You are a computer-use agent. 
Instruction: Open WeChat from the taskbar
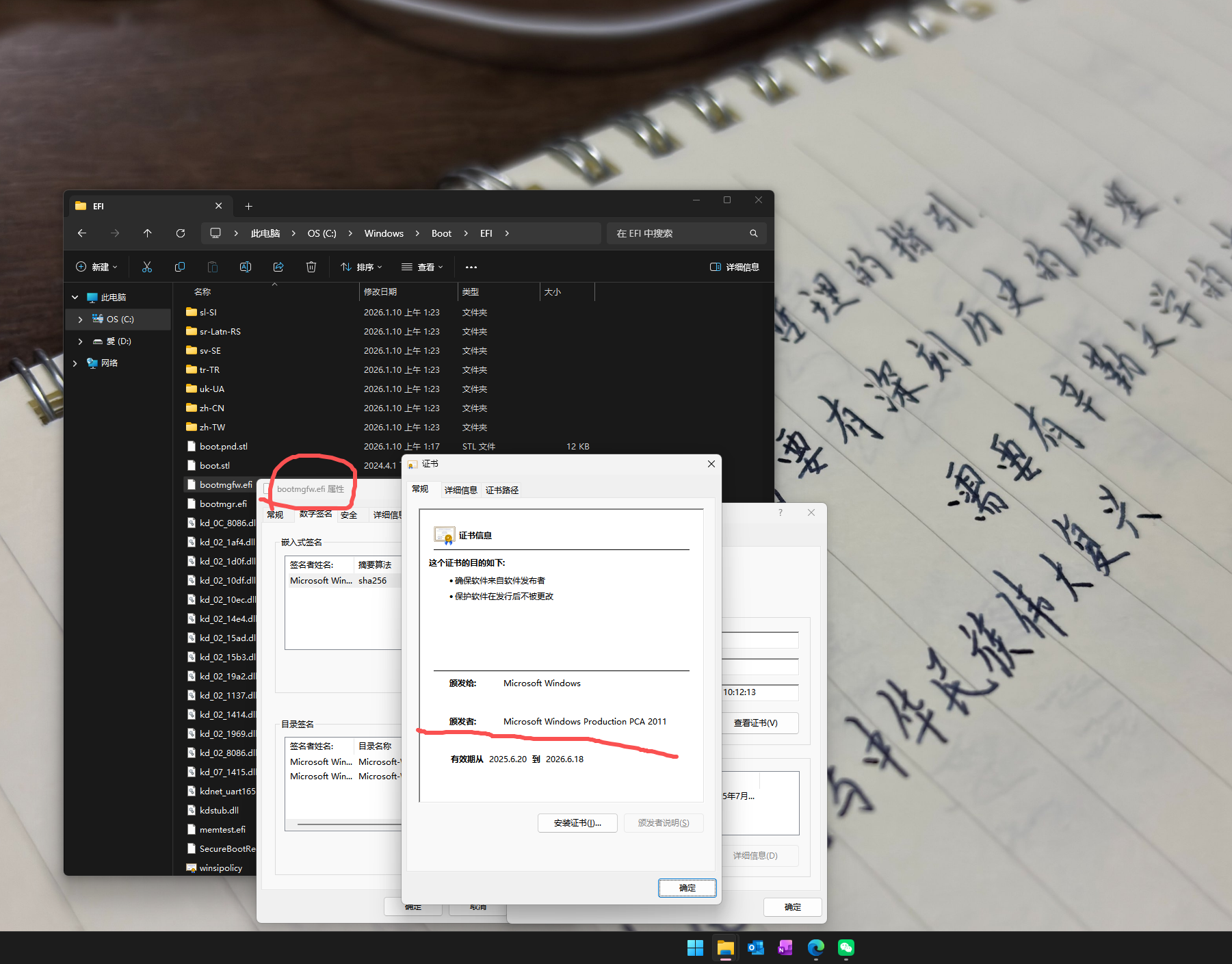[846, 948]
